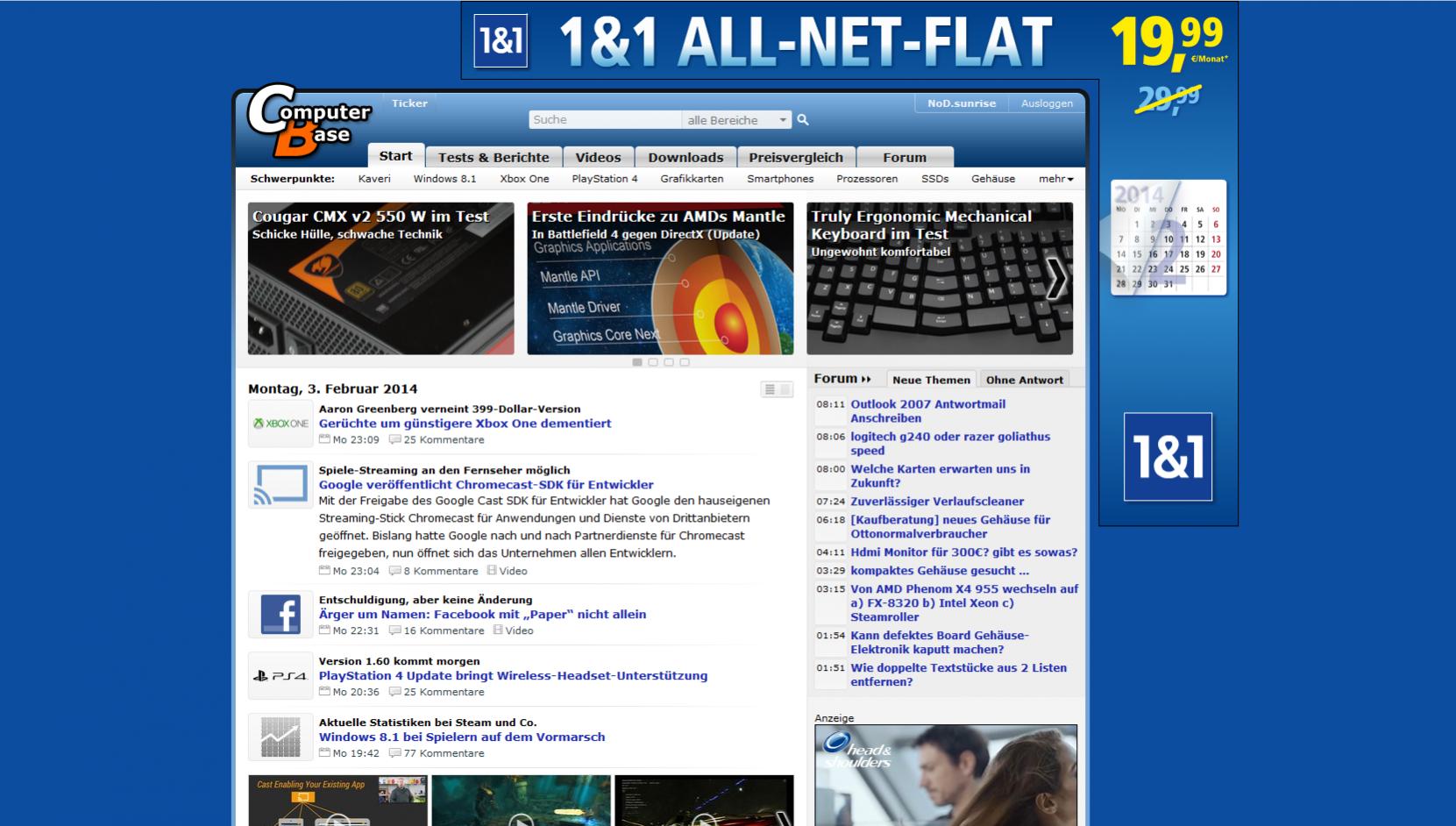This screenshot has width=1456, height=826.
Task: Open the Ticker link
Action: pos(409,103)
